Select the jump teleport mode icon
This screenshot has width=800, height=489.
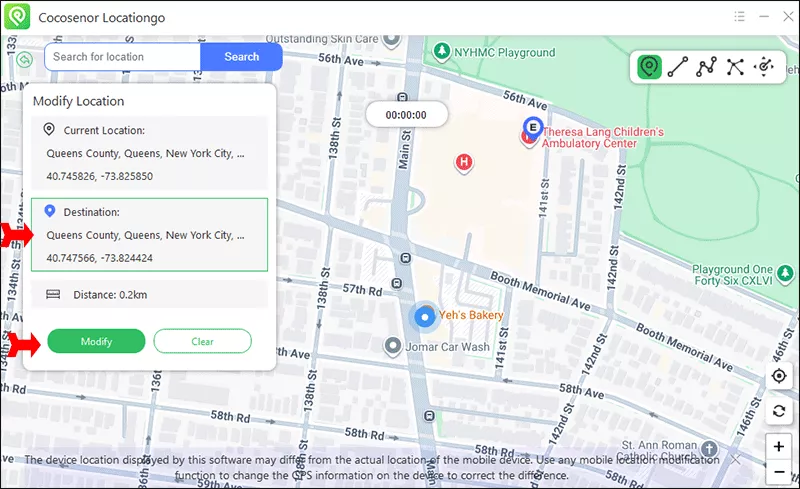(x=735, y=67)
